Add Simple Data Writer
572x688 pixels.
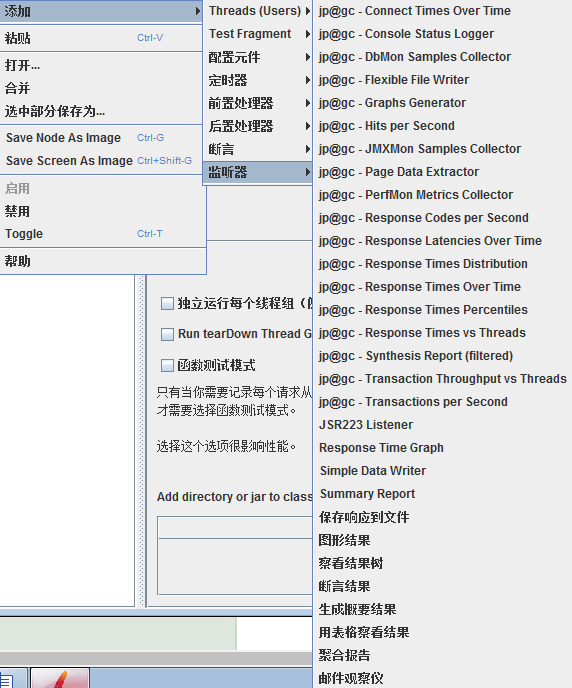click(443, 471)
